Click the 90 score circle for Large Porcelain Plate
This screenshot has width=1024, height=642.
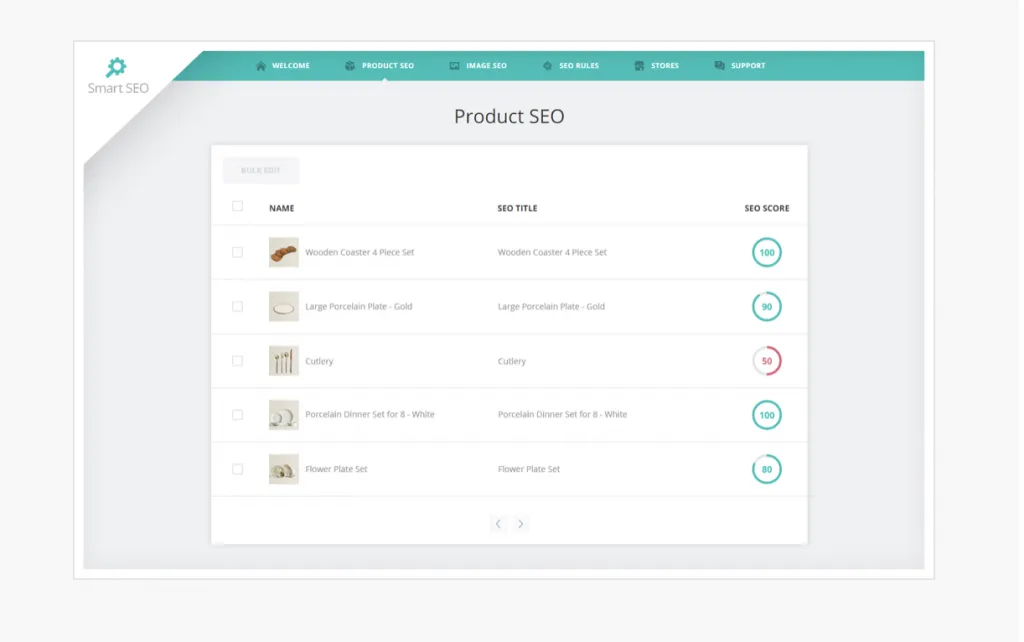(767, 306)
